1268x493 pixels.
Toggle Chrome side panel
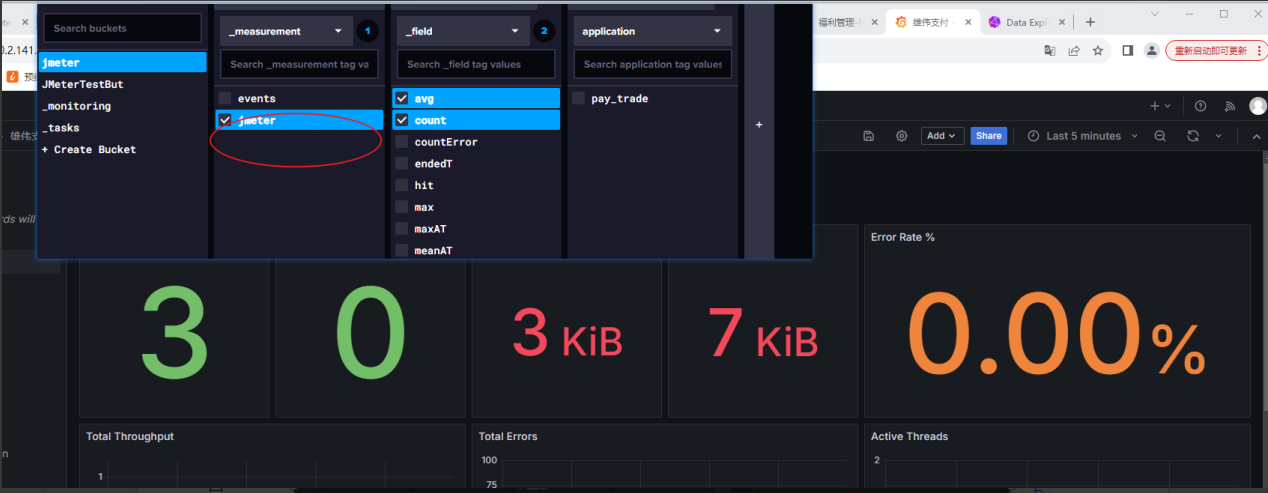pyautogui.click(x=1127, y=50)
